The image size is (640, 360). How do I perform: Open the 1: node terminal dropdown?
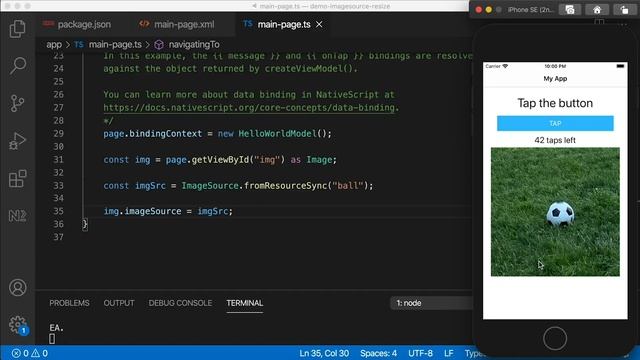click(x=432, y=303)
